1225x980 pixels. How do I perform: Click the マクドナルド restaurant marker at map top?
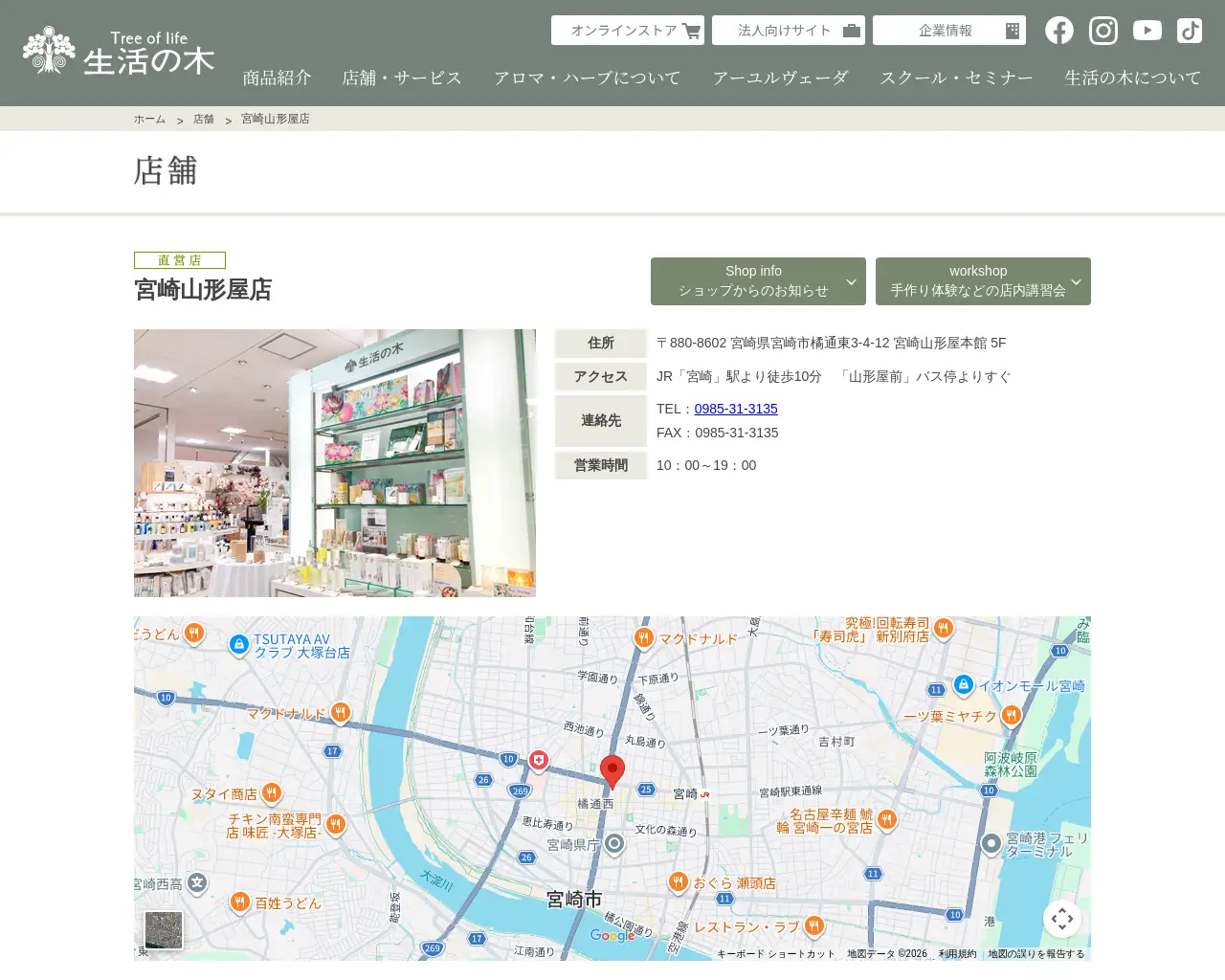coord(644,638)
